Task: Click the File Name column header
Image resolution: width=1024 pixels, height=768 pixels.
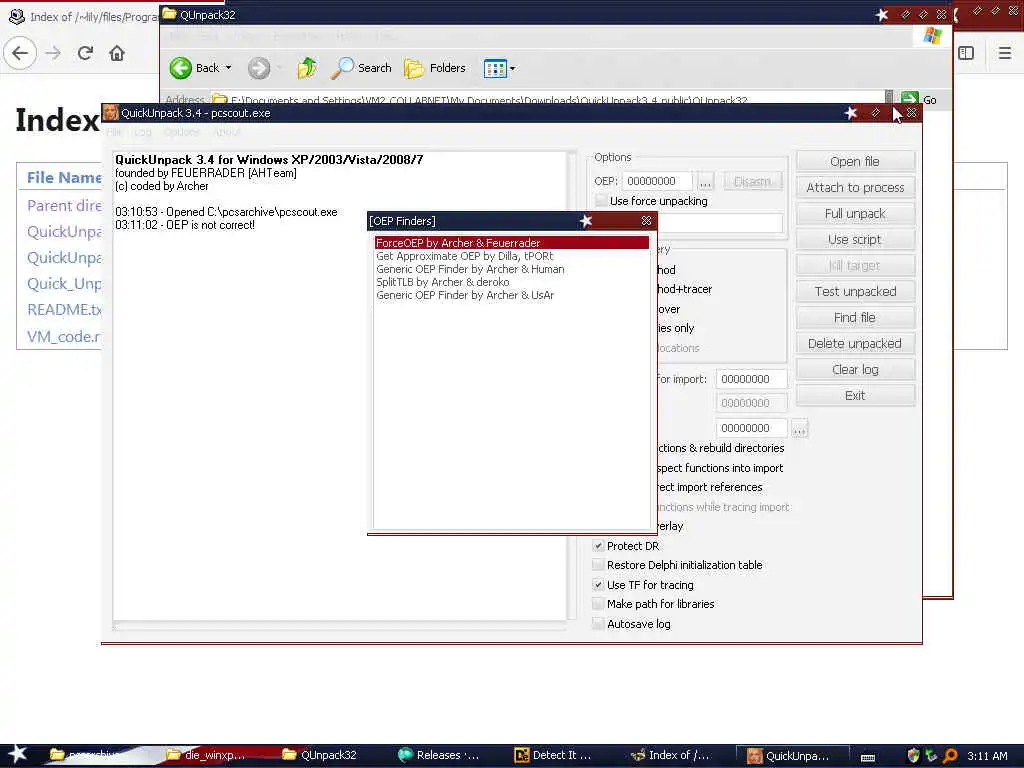Action: click(64, 177)
